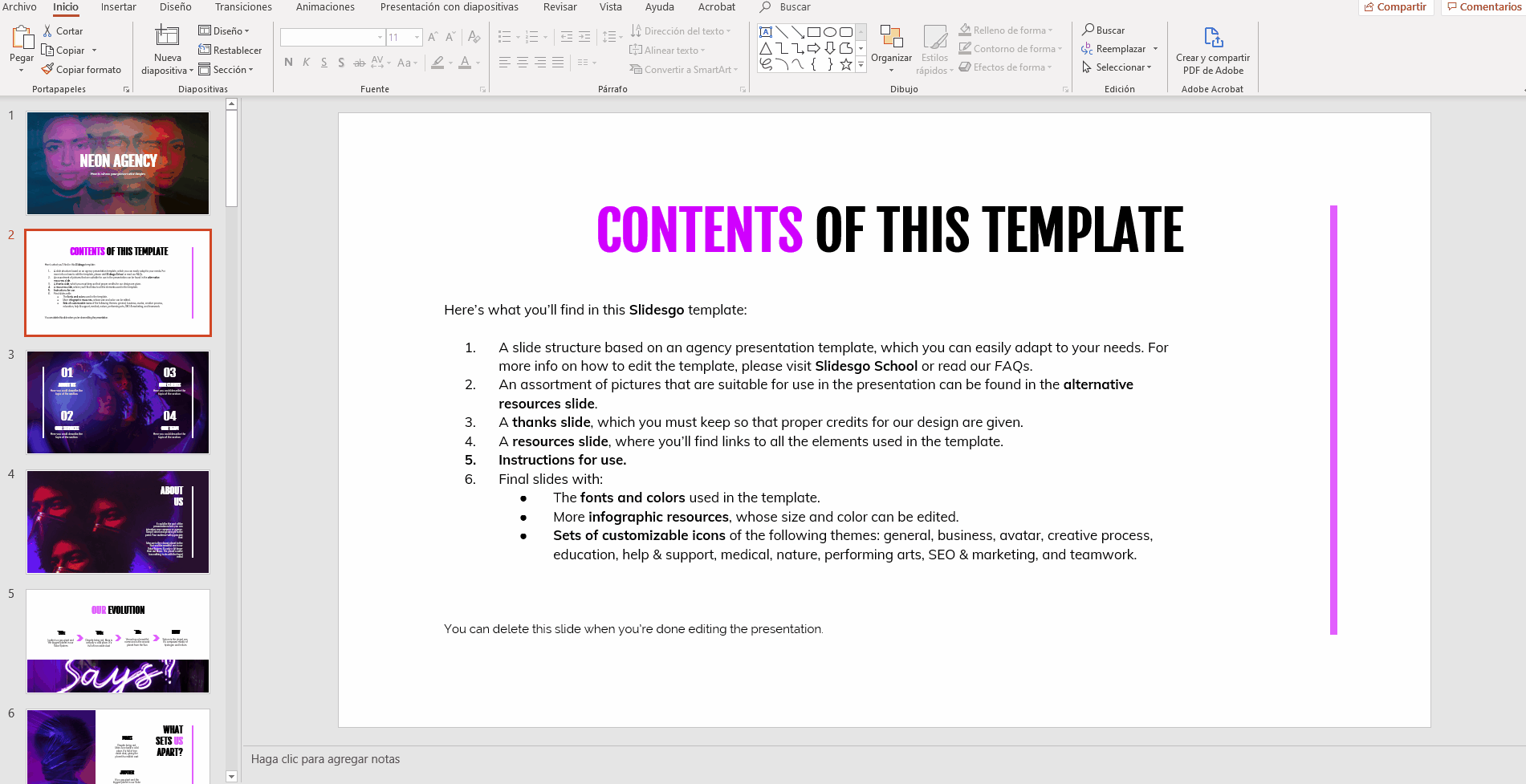The image size is (1526, 784).
Task: Click the Estilos rápidos button
Action: [934, 50]
